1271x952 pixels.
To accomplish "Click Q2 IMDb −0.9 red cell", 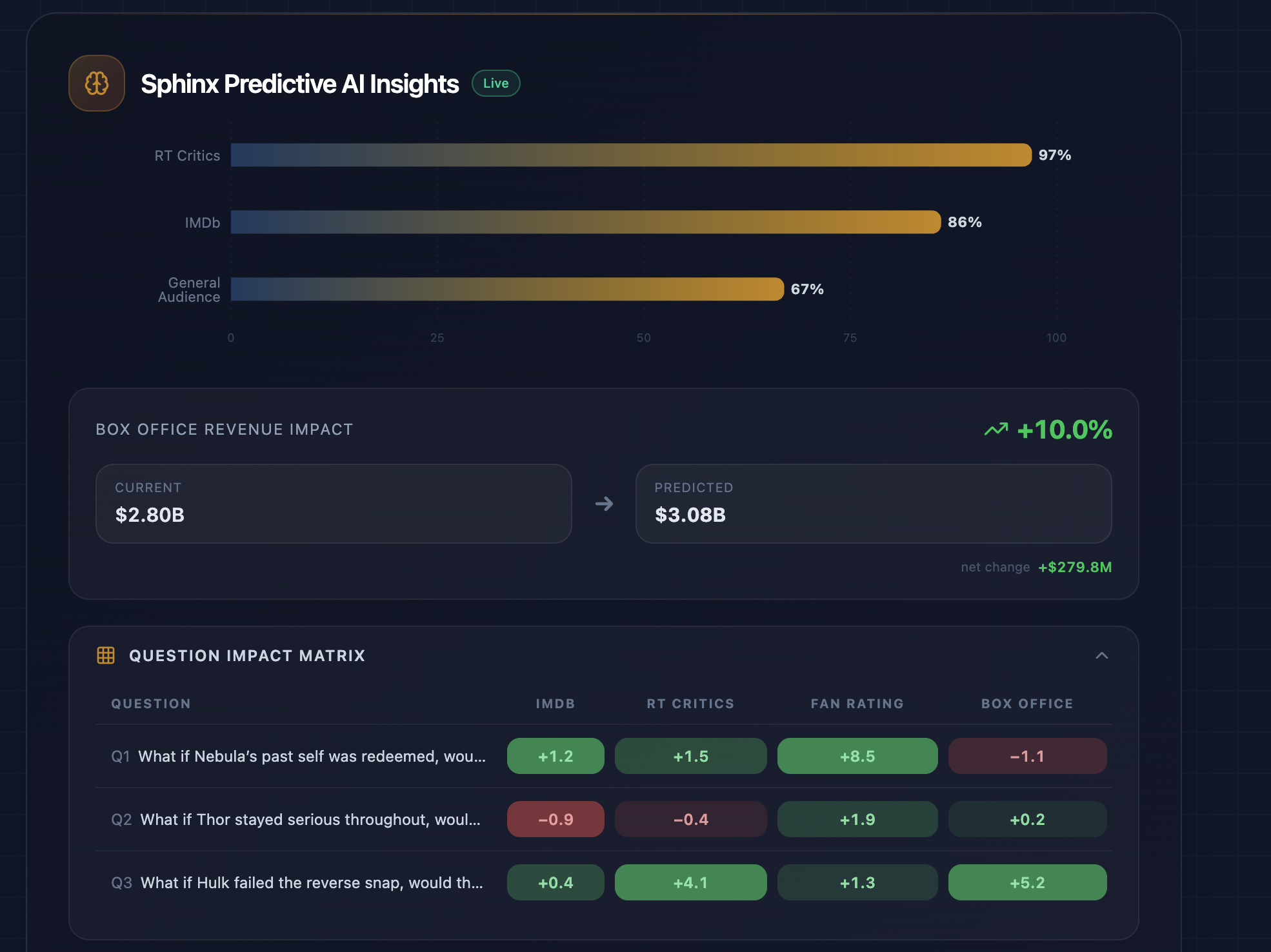I will pos(555,819).
